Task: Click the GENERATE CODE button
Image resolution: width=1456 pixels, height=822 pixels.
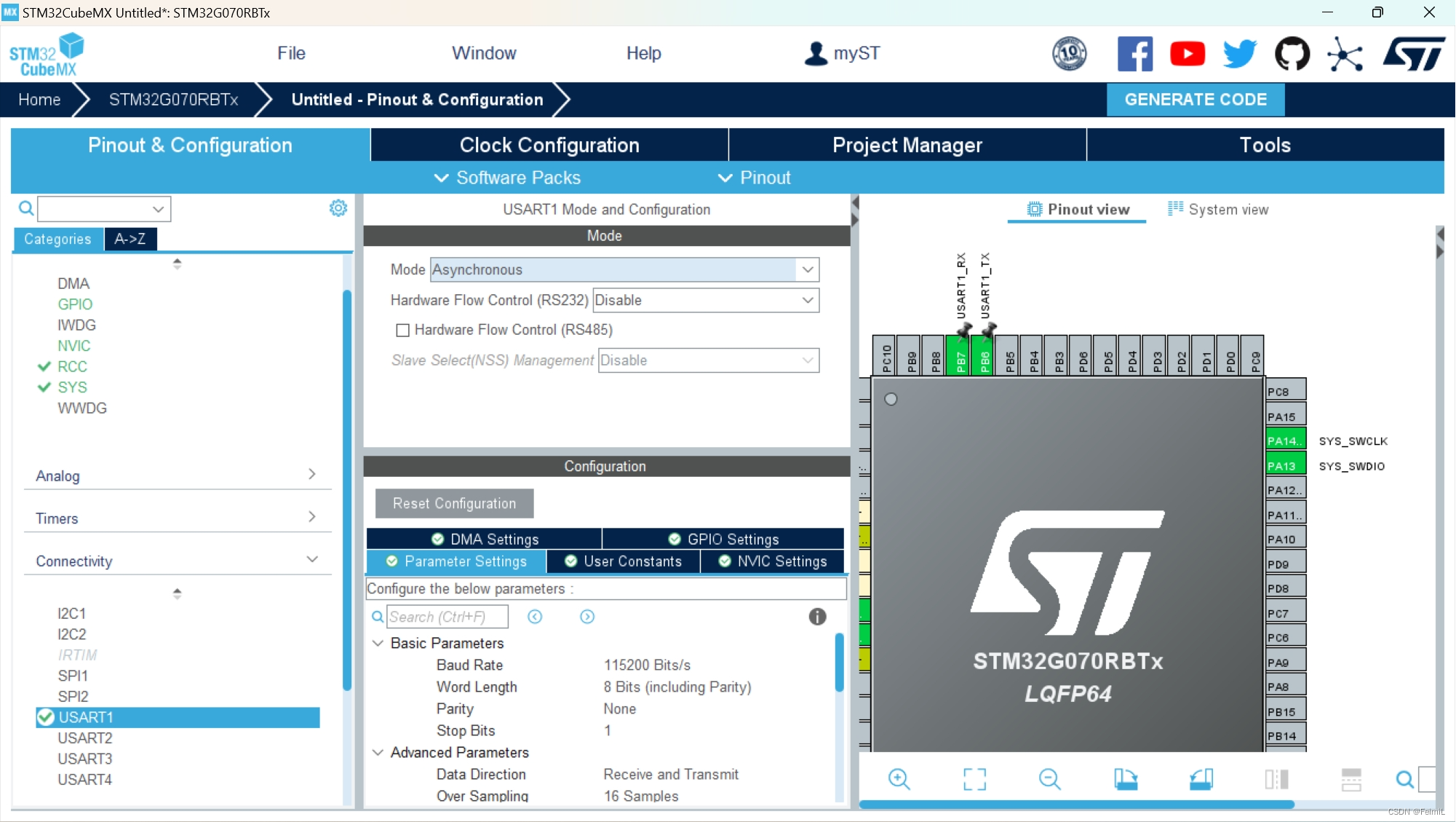Action: (x=1195, y=100)
